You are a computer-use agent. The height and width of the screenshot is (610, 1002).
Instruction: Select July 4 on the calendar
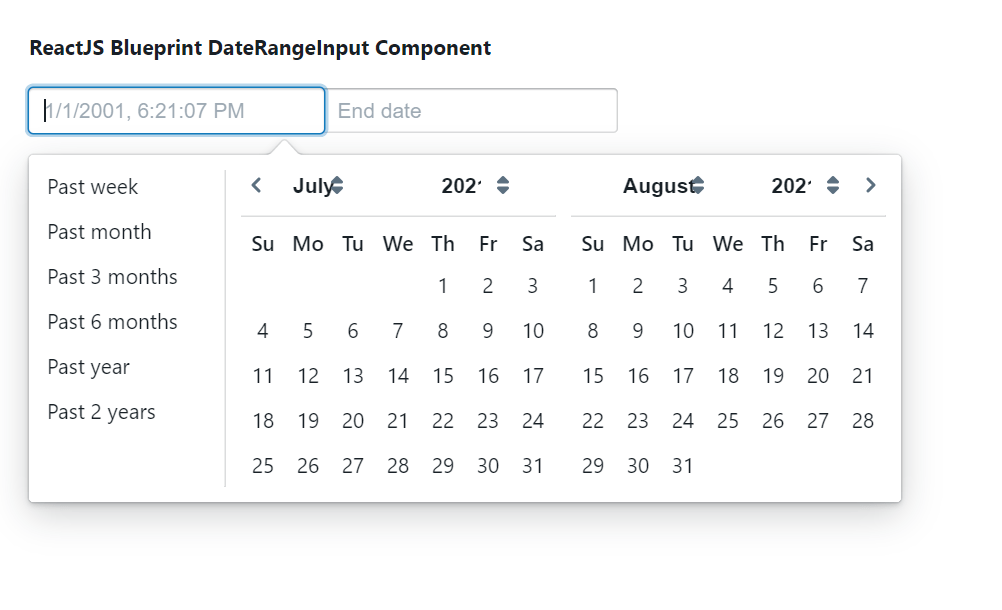[x=263, y=330]
